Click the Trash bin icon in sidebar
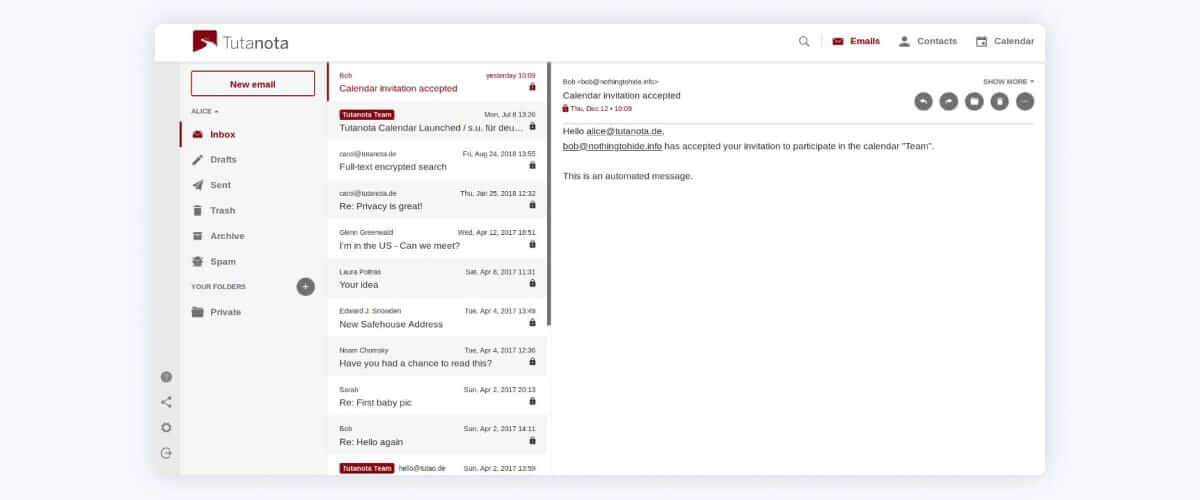The width and height of the screenshot is (1200, 500). click(x=198, y=210)
